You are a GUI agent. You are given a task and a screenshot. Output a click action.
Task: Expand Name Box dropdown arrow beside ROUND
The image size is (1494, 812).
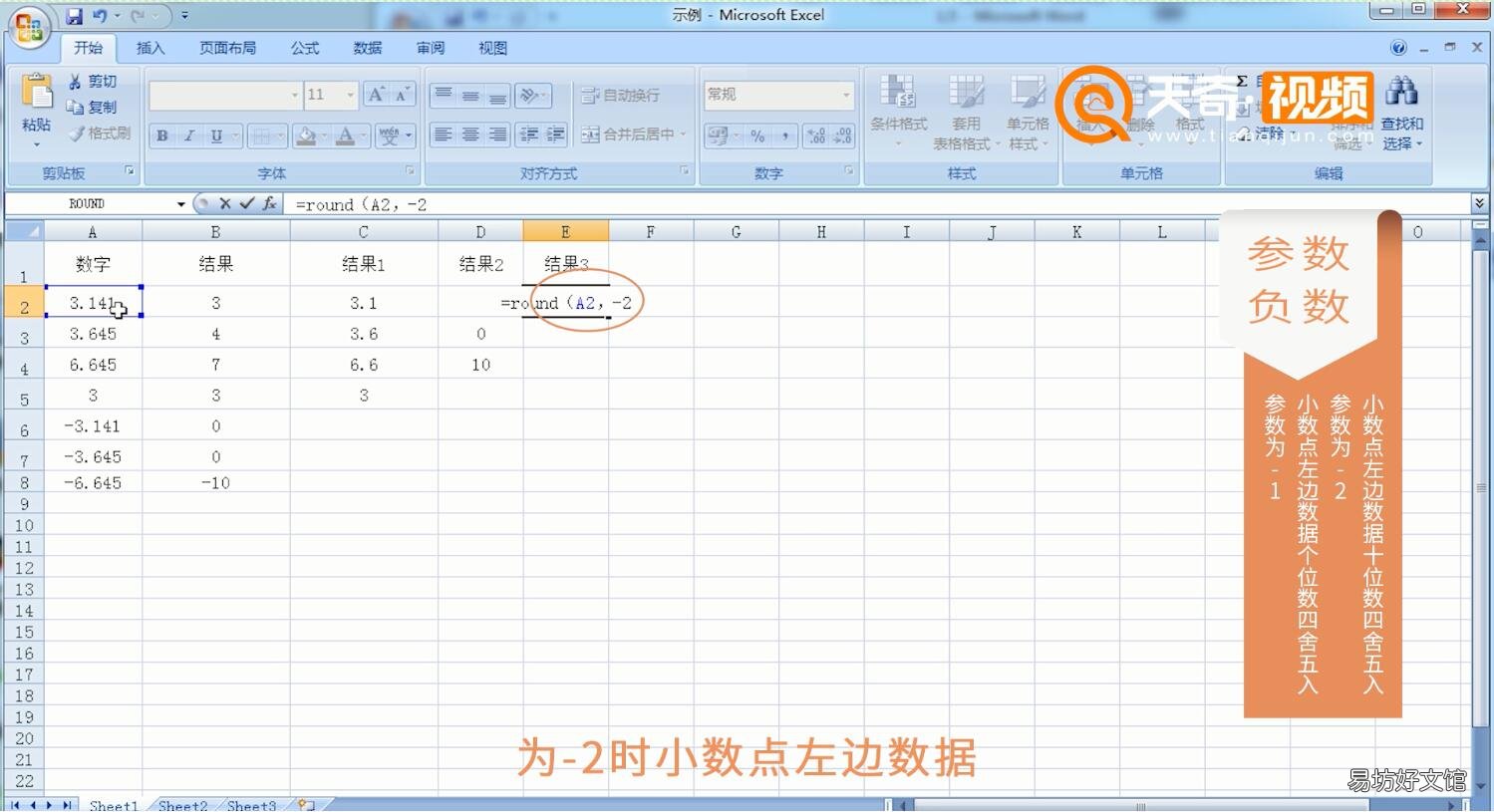pyautogui.click(x=180, y=204)
